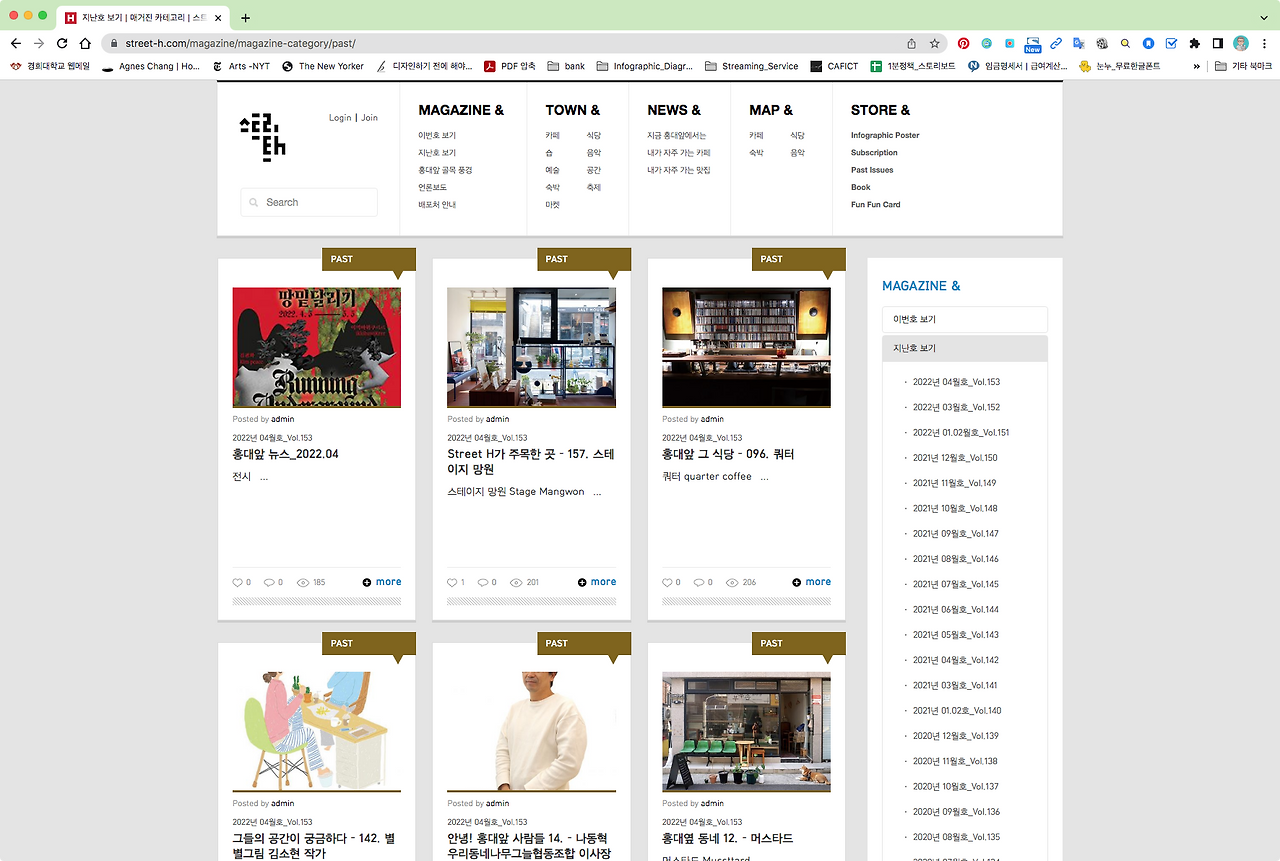Open the tab search dropdown arrow
This screenshot has height=861, width=1280.
[x=1263, y=18]
